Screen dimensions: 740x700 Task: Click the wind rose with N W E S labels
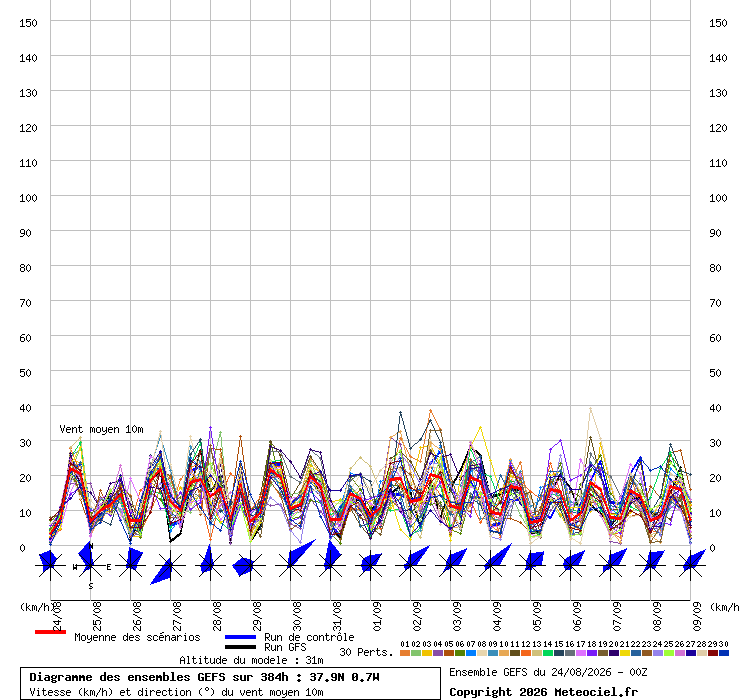tap(91, 565)
